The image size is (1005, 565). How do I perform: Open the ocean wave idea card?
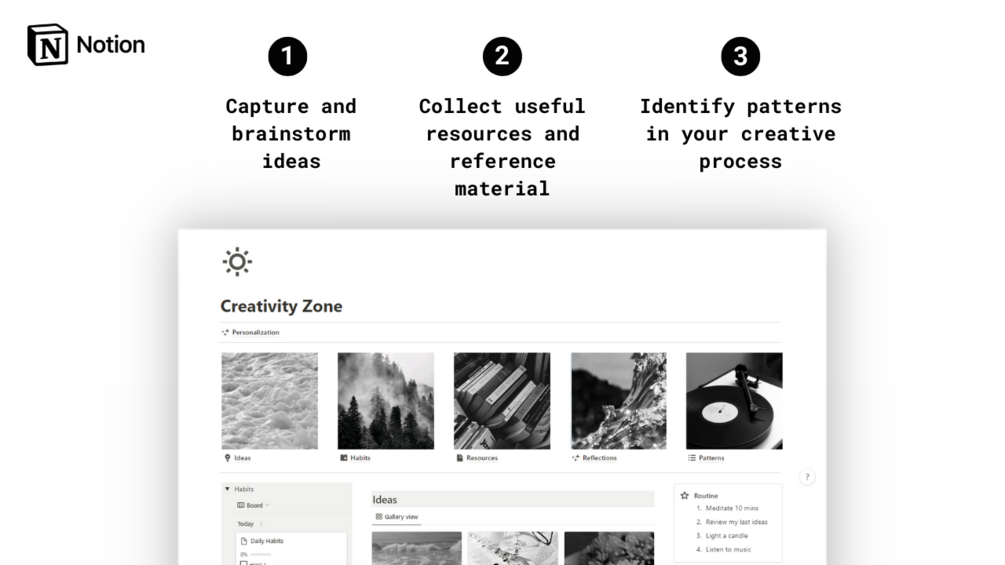[417, 548]
